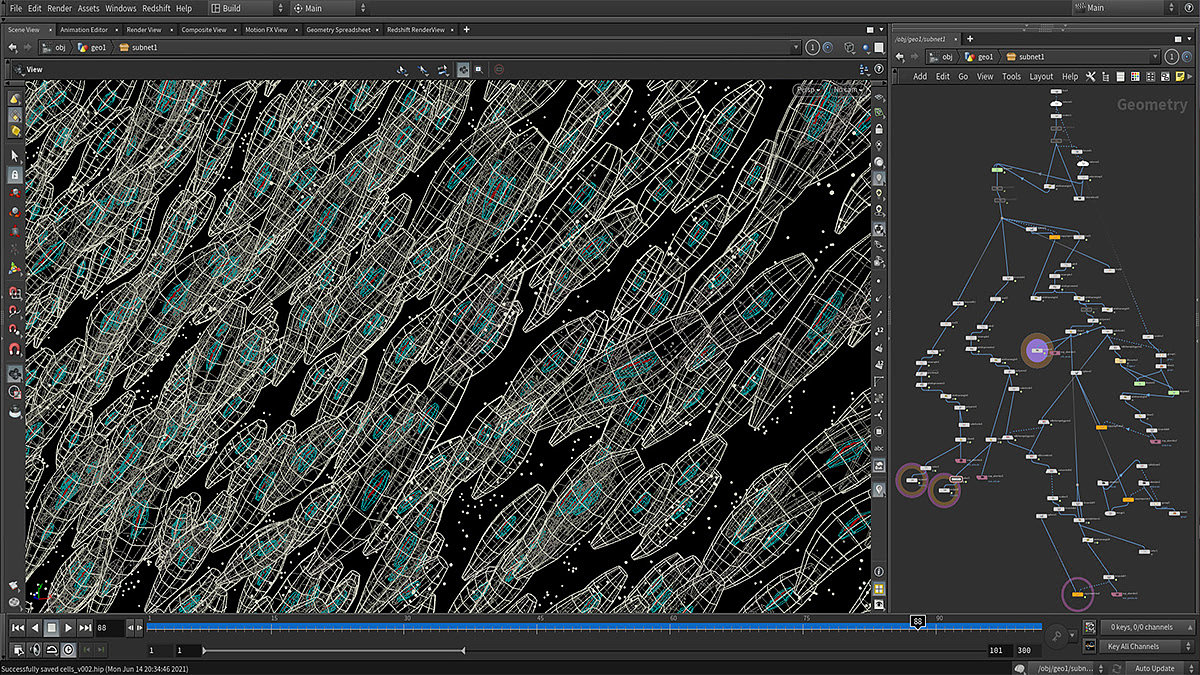The width and height of the screenshot is (1200, 675).
Task: Toggle the pin on scene view pane
Action: [x=812, y=47]
